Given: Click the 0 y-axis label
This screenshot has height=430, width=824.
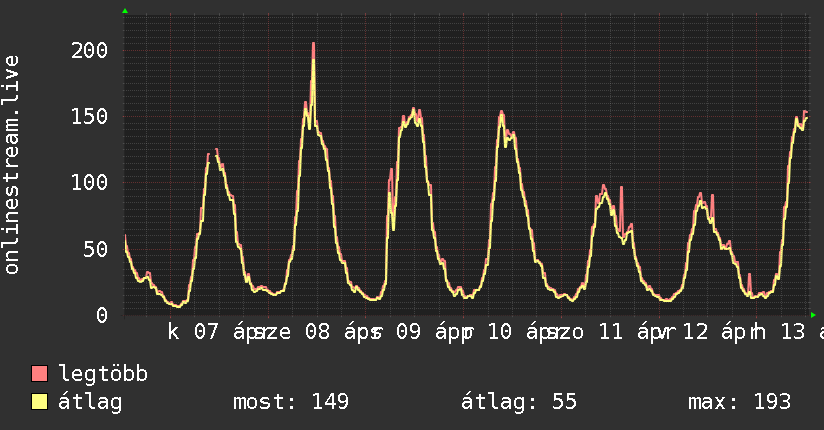Looking at the screenshot, I should 103,315.
